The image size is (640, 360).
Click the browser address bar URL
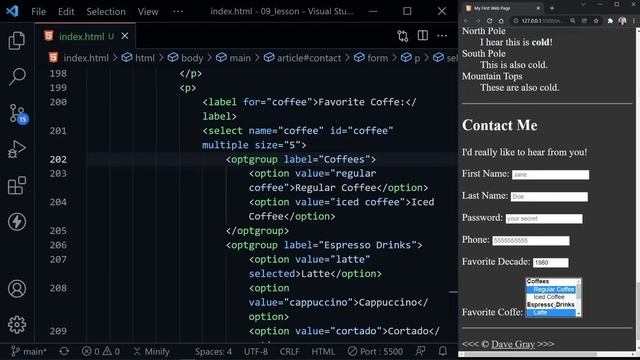[x=542, y=21]
